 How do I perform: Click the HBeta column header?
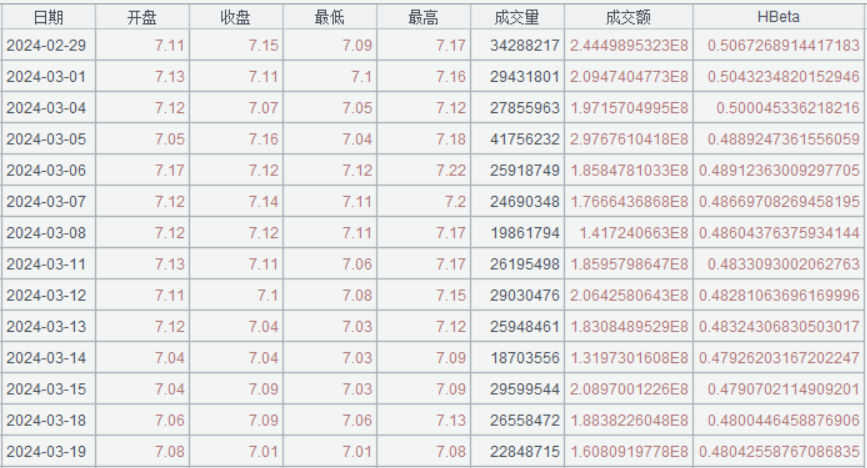click(779, 17)
